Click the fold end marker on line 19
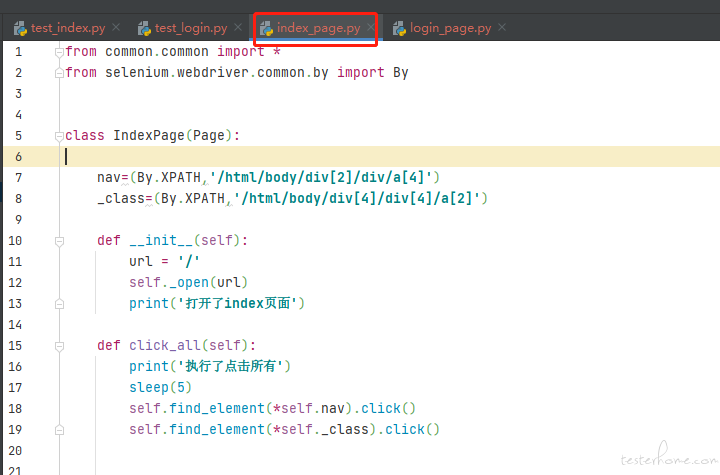720x475 pixels. (x=59, y=430)
